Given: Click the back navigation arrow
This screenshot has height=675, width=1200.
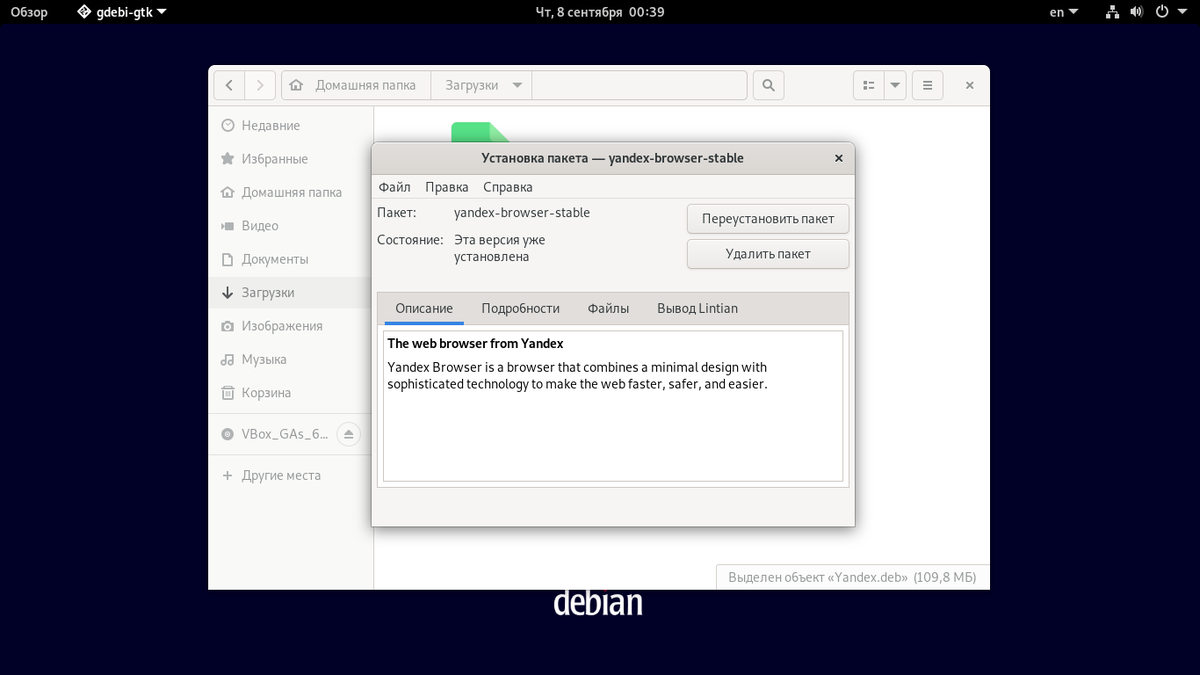Looking at the screenshot, I should pos(229,85).
